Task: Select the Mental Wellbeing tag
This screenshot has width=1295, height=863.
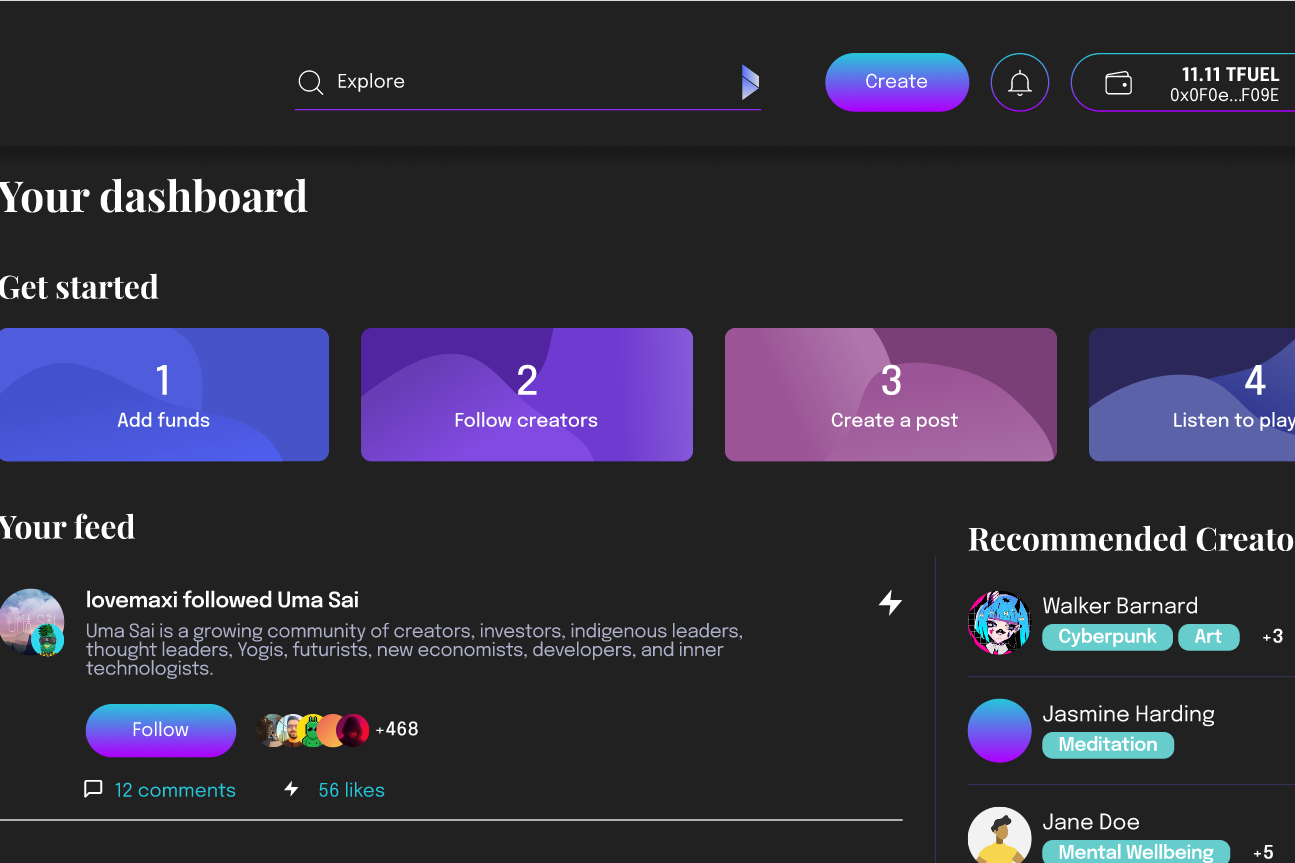Action: click(x=1136, y=852)
